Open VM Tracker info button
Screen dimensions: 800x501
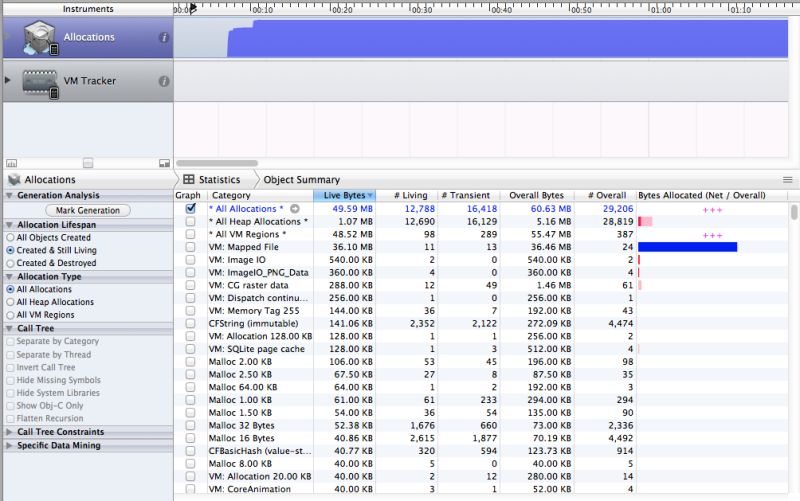click(164, 81)
